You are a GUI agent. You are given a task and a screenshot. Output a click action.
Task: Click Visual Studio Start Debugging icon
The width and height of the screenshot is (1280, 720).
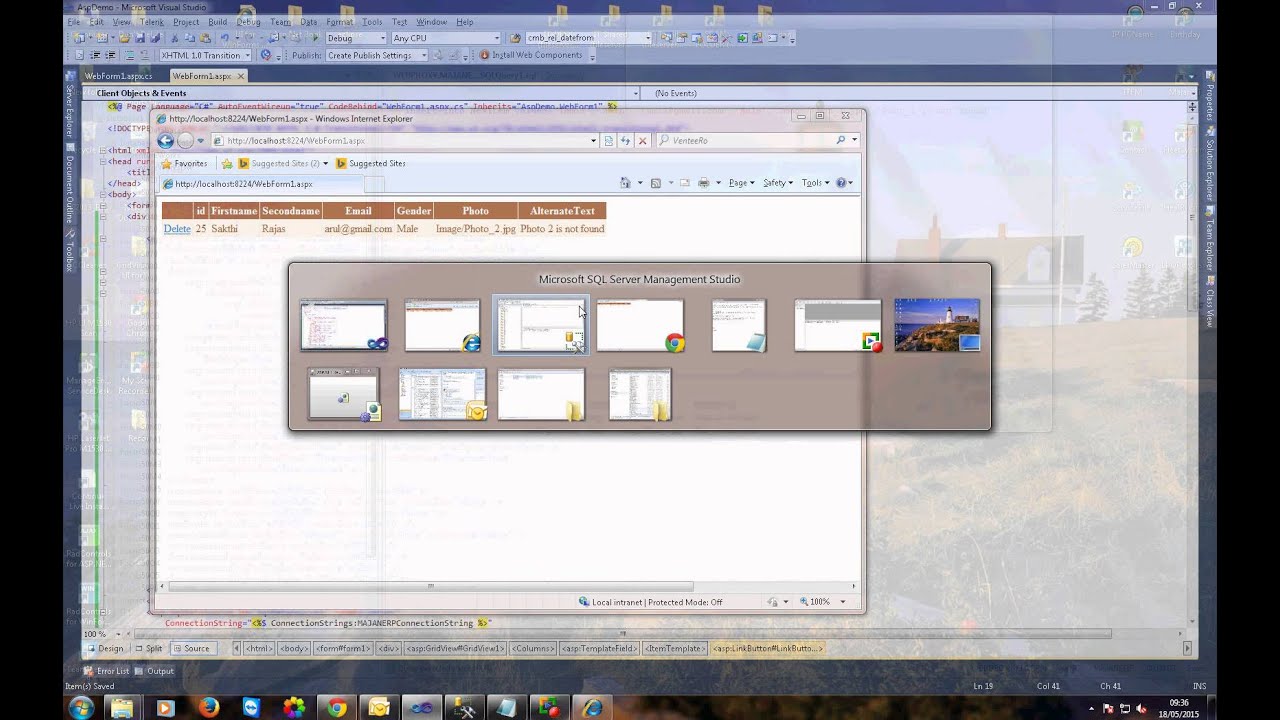click(316, 38)
